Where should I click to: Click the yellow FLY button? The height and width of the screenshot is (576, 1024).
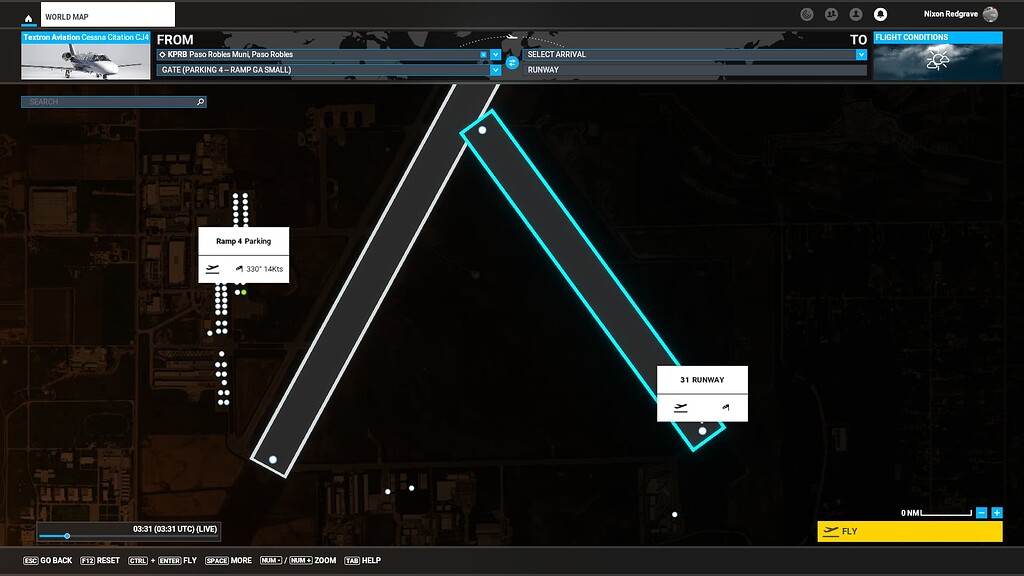908,532
